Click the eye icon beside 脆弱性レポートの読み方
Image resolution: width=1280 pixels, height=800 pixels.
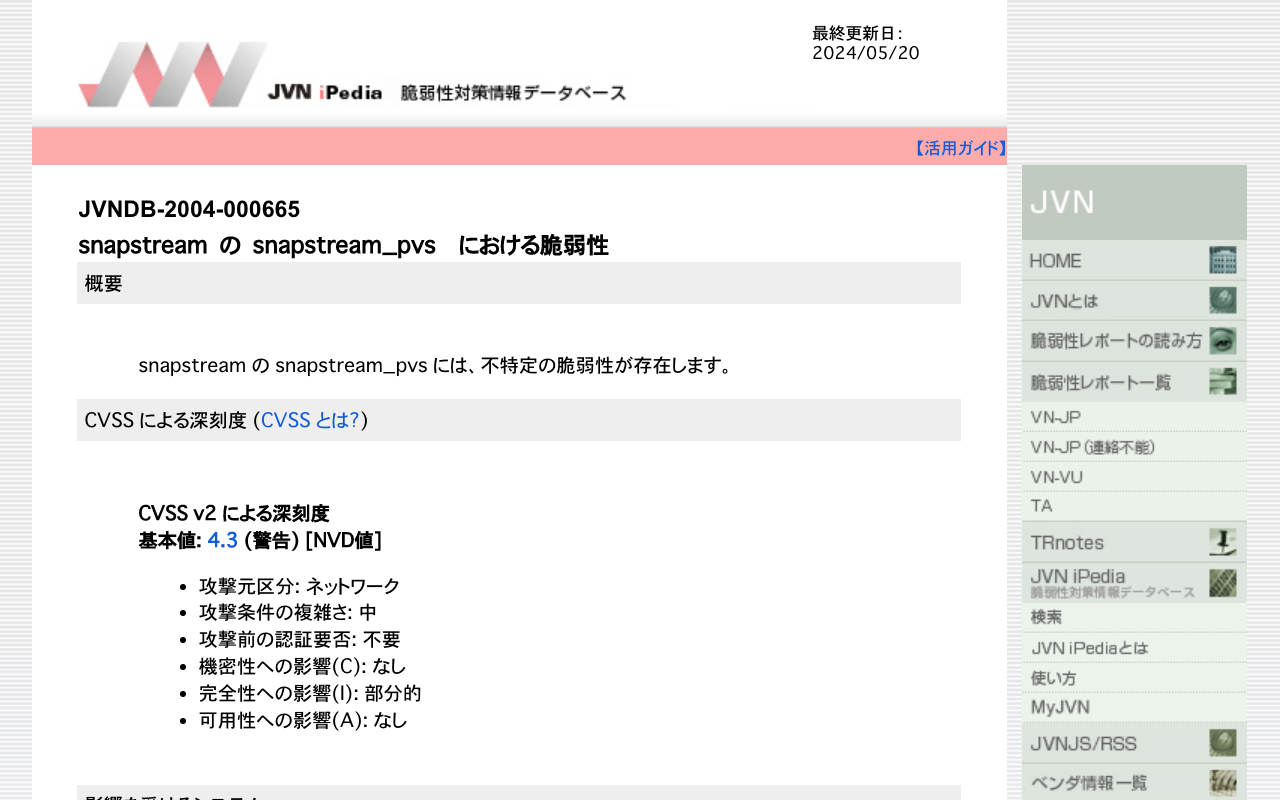(x=1222, y=341)
